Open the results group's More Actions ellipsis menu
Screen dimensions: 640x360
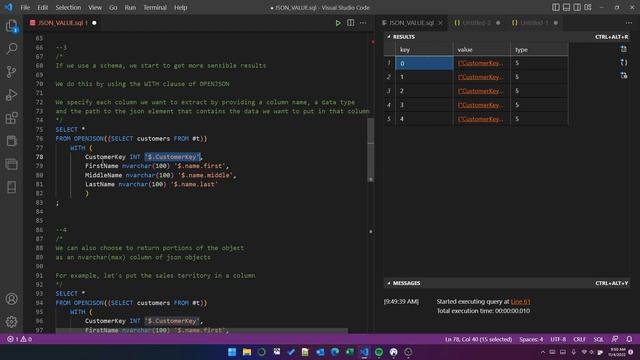(629, 23)
